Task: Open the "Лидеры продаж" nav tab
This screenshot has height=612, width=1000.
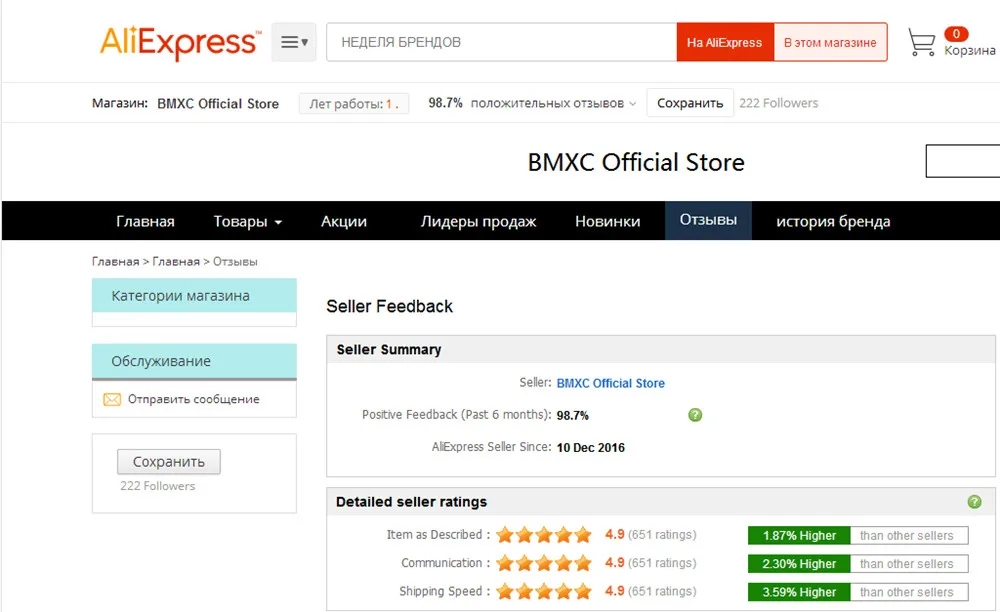Action: click(x=478, y=221)
